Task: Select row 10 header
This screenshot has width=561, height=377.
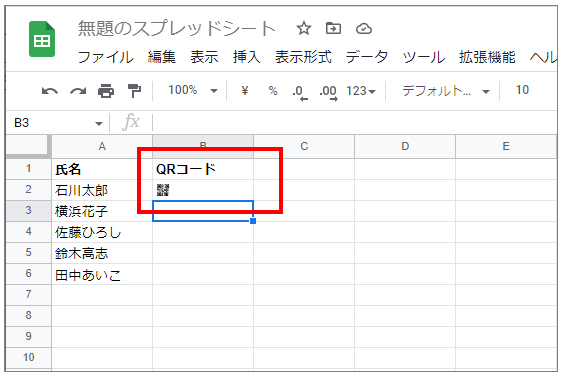Action: 28,358
